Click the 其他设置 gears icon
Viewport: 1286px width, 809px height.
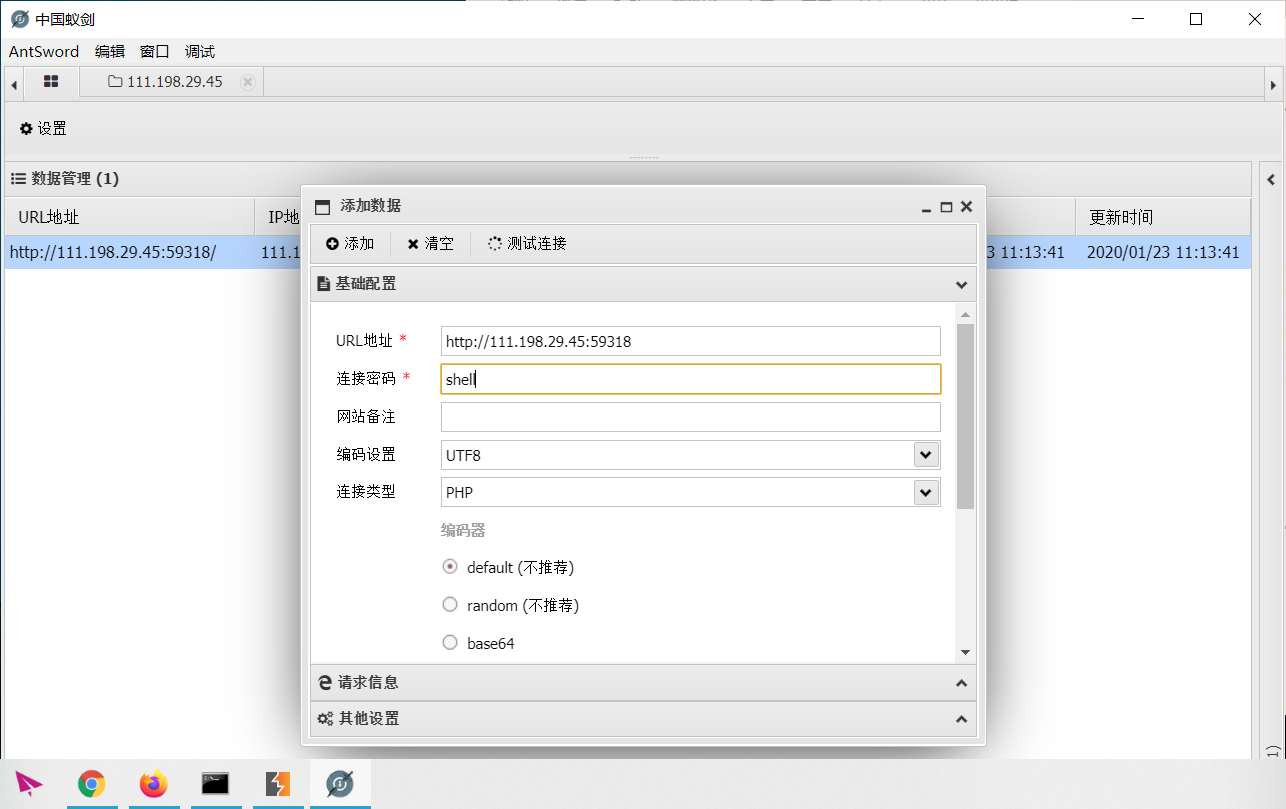point(325,719)
